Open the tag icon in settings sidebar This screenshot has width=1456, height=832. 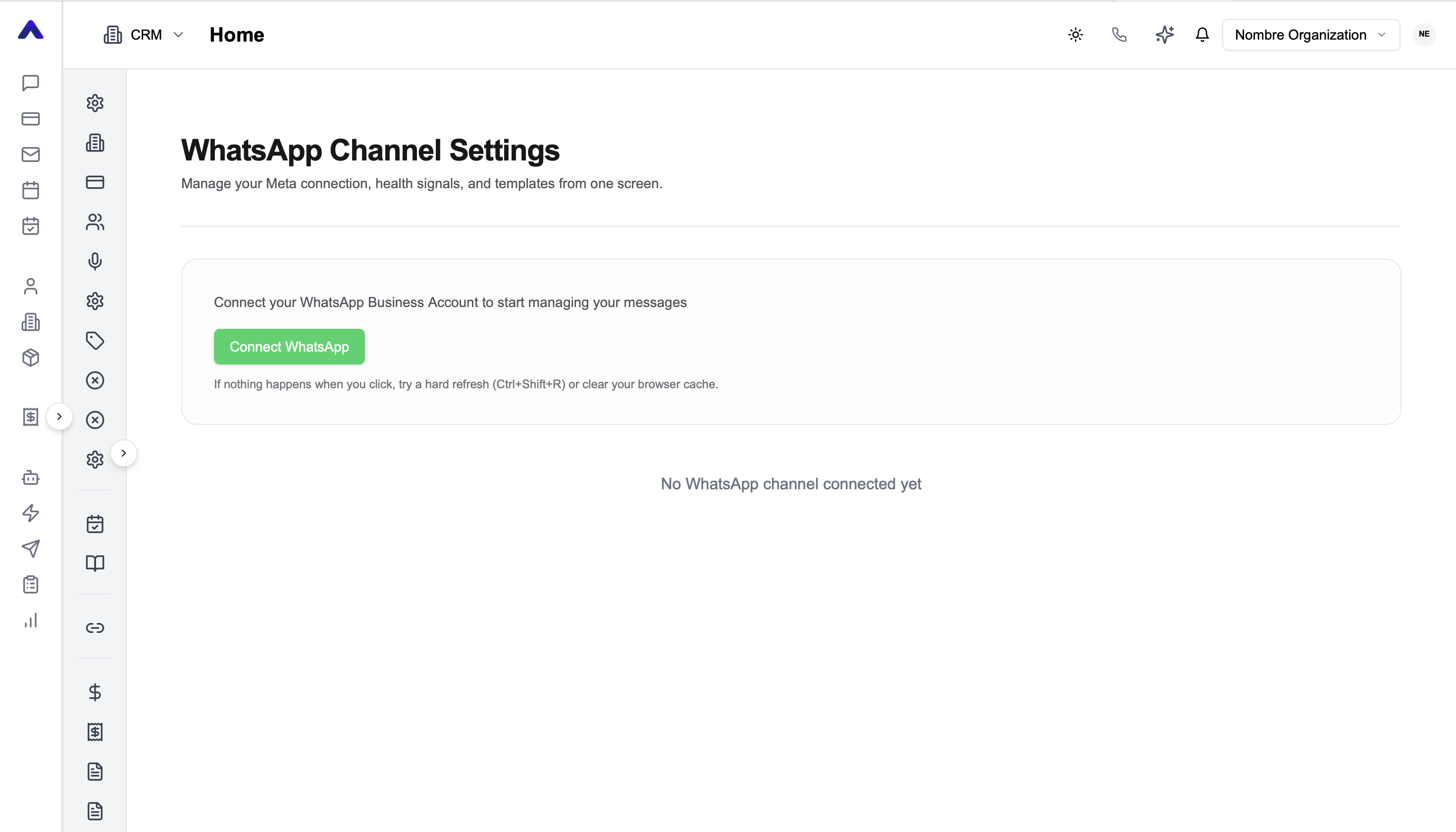coord(95,341)
